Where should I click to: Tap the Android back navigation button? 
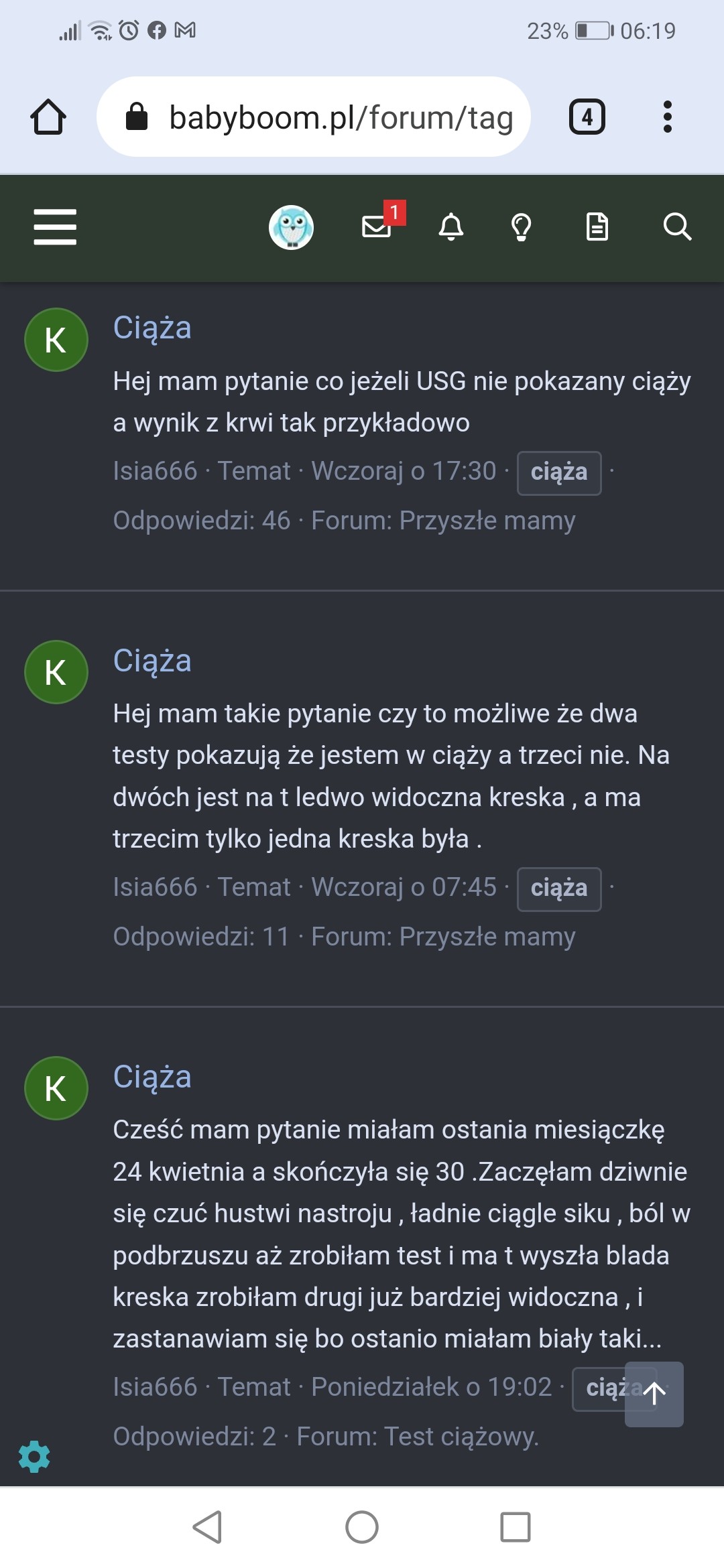207,1527
